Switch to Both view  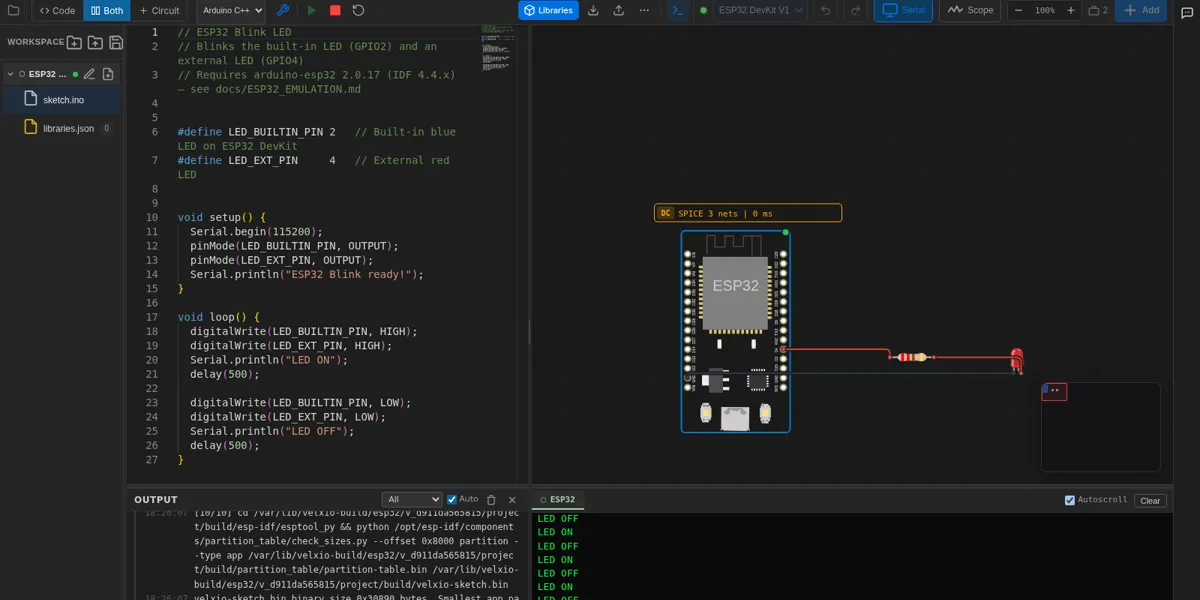coord(106,10)
